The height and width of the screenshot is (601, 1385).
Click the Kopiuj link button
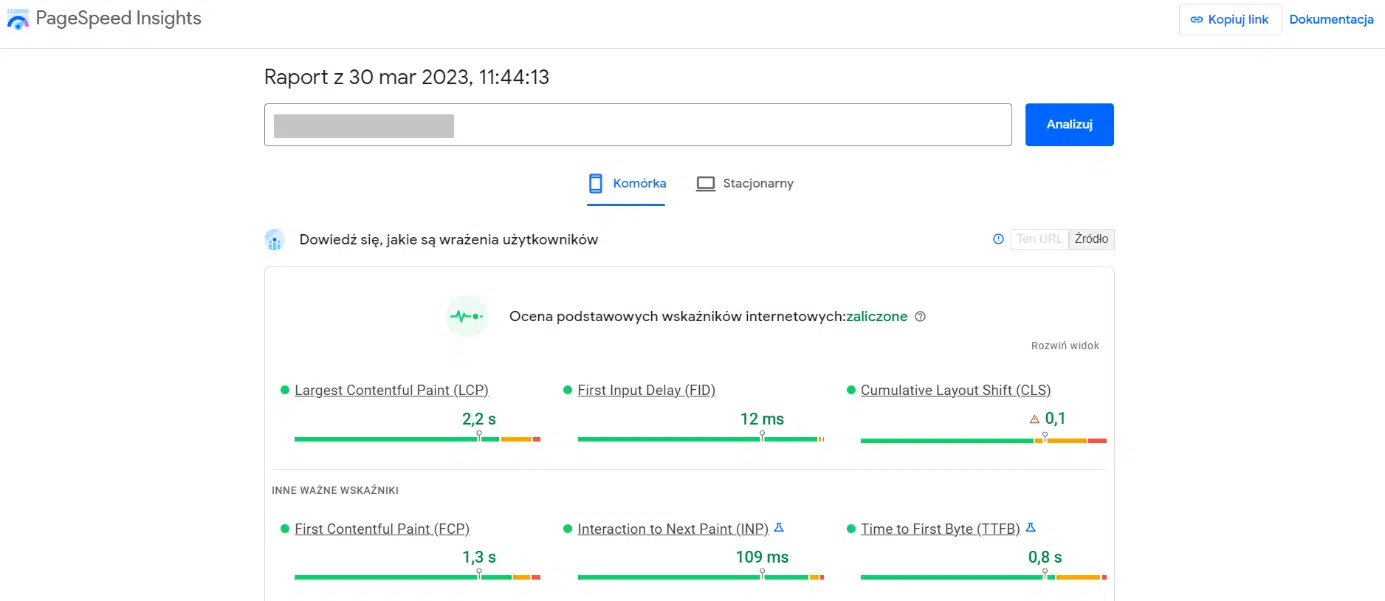pyautogui.click(x=1230, y=20)
